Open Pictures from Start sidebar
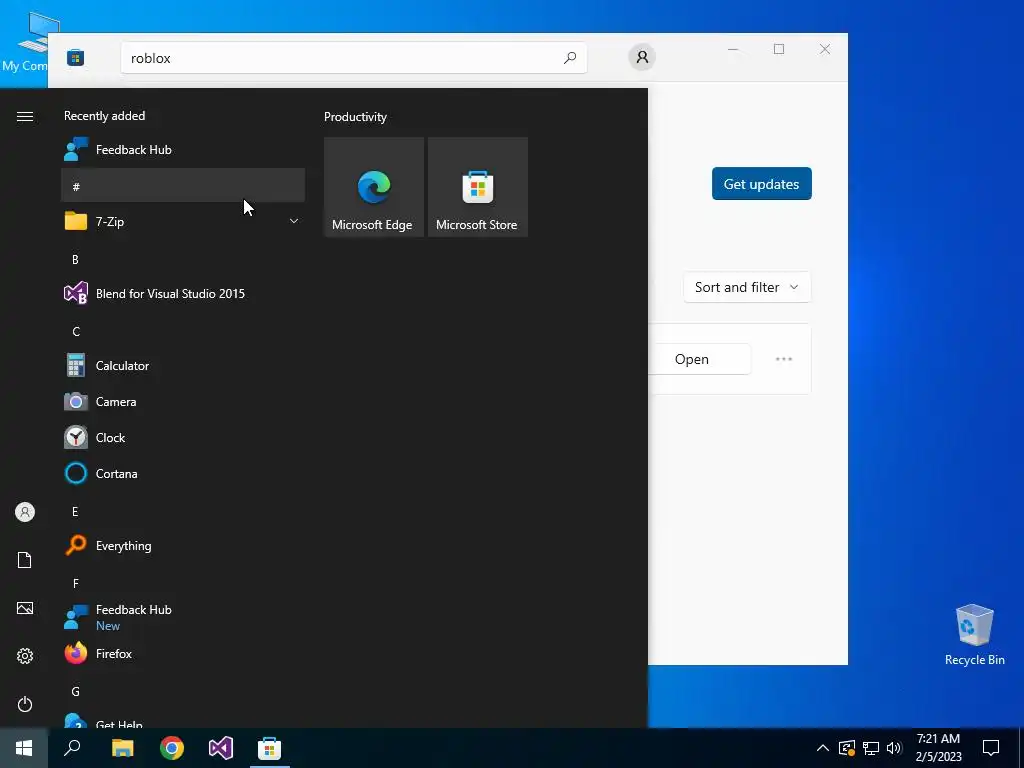Viewport: 1024px width, 768px height. tap(25, 608)
